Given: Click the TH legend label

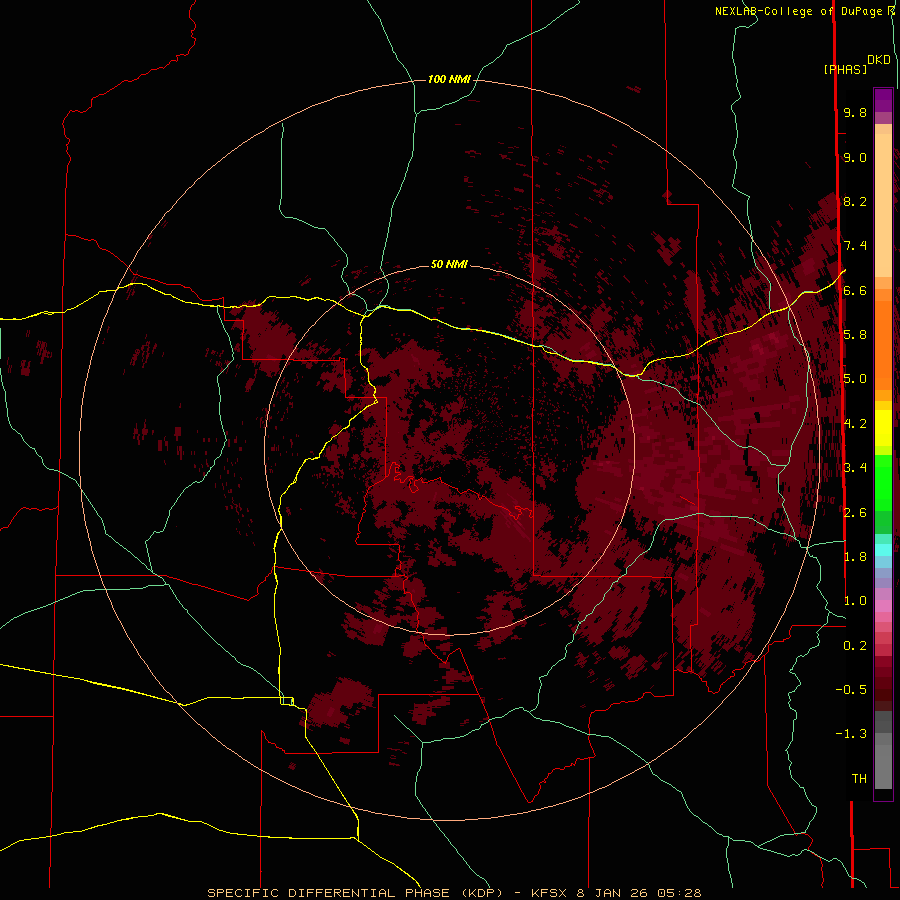Looking at the screenshot, I should (859, 779).
